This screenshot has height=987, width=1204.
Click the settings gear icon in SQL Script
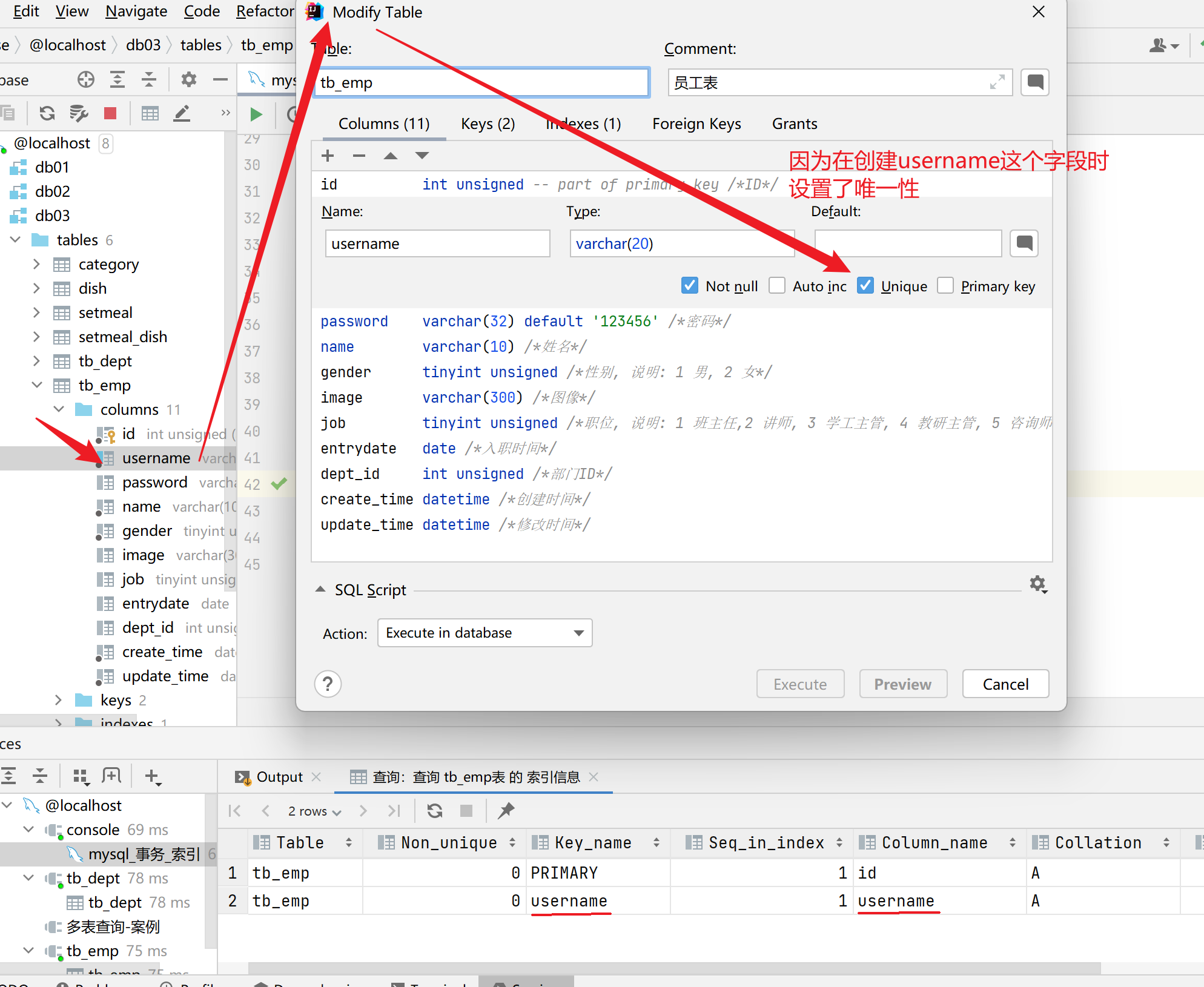click(x=1038, y=583)
